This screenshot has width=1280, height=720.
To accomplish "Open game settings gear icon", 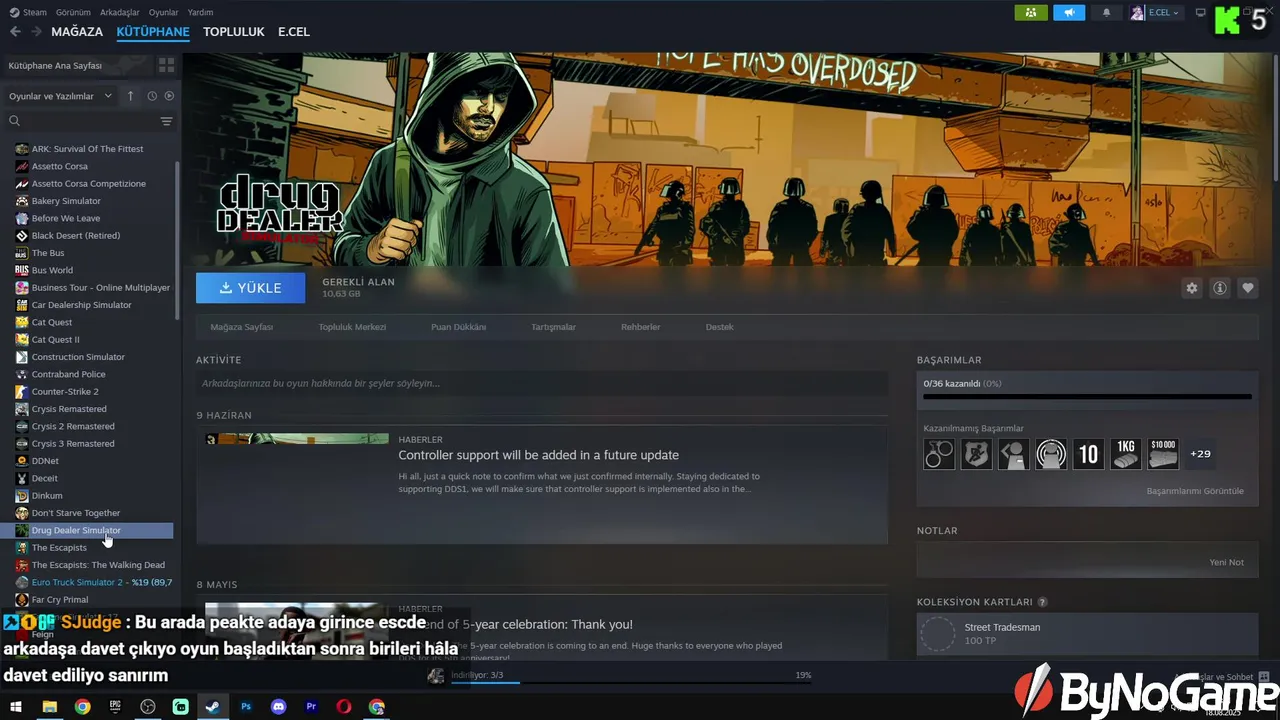I will 1192,288.
